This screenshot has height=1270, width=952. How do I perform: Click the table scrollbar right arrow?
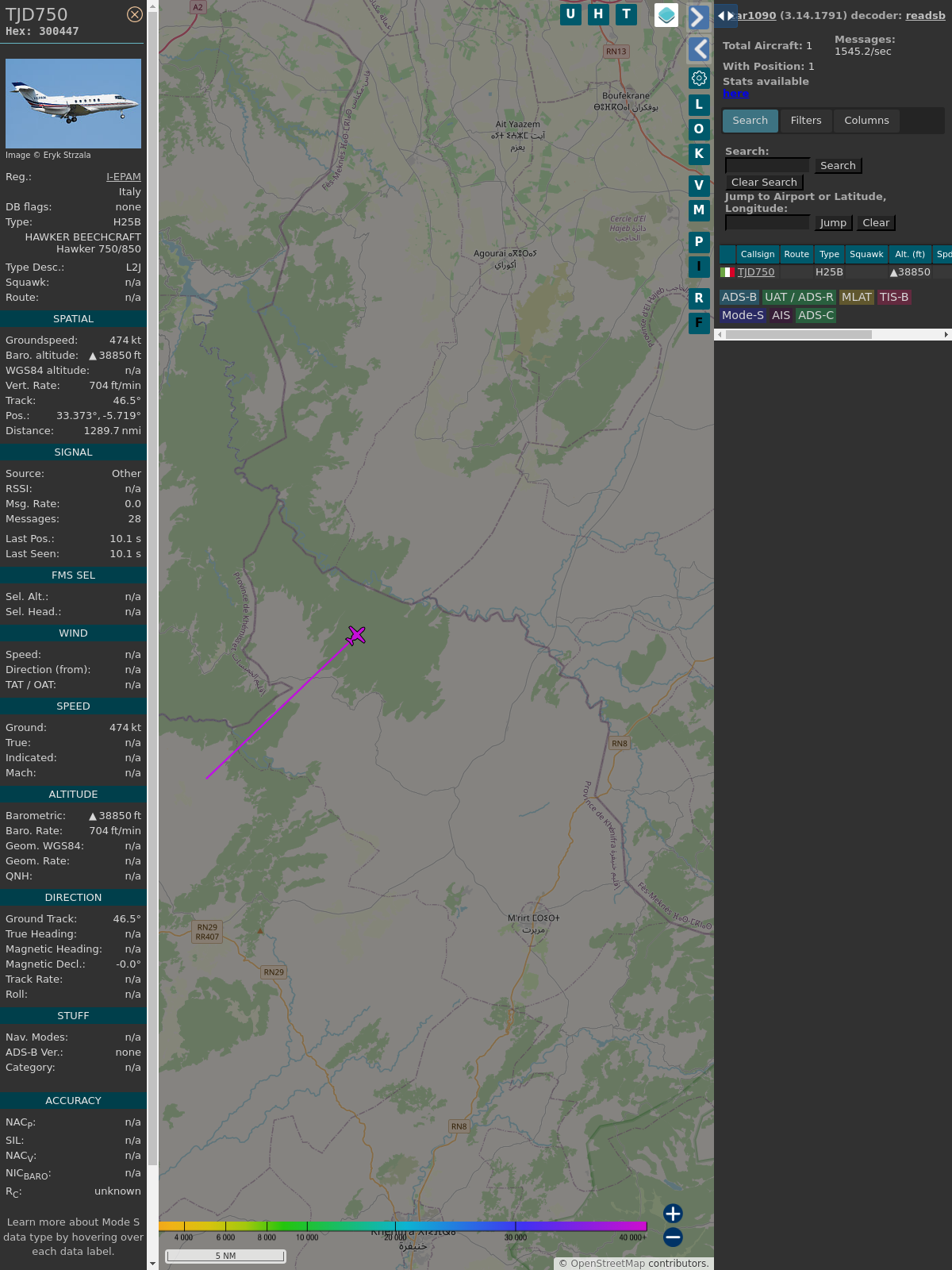pos(946,335)
